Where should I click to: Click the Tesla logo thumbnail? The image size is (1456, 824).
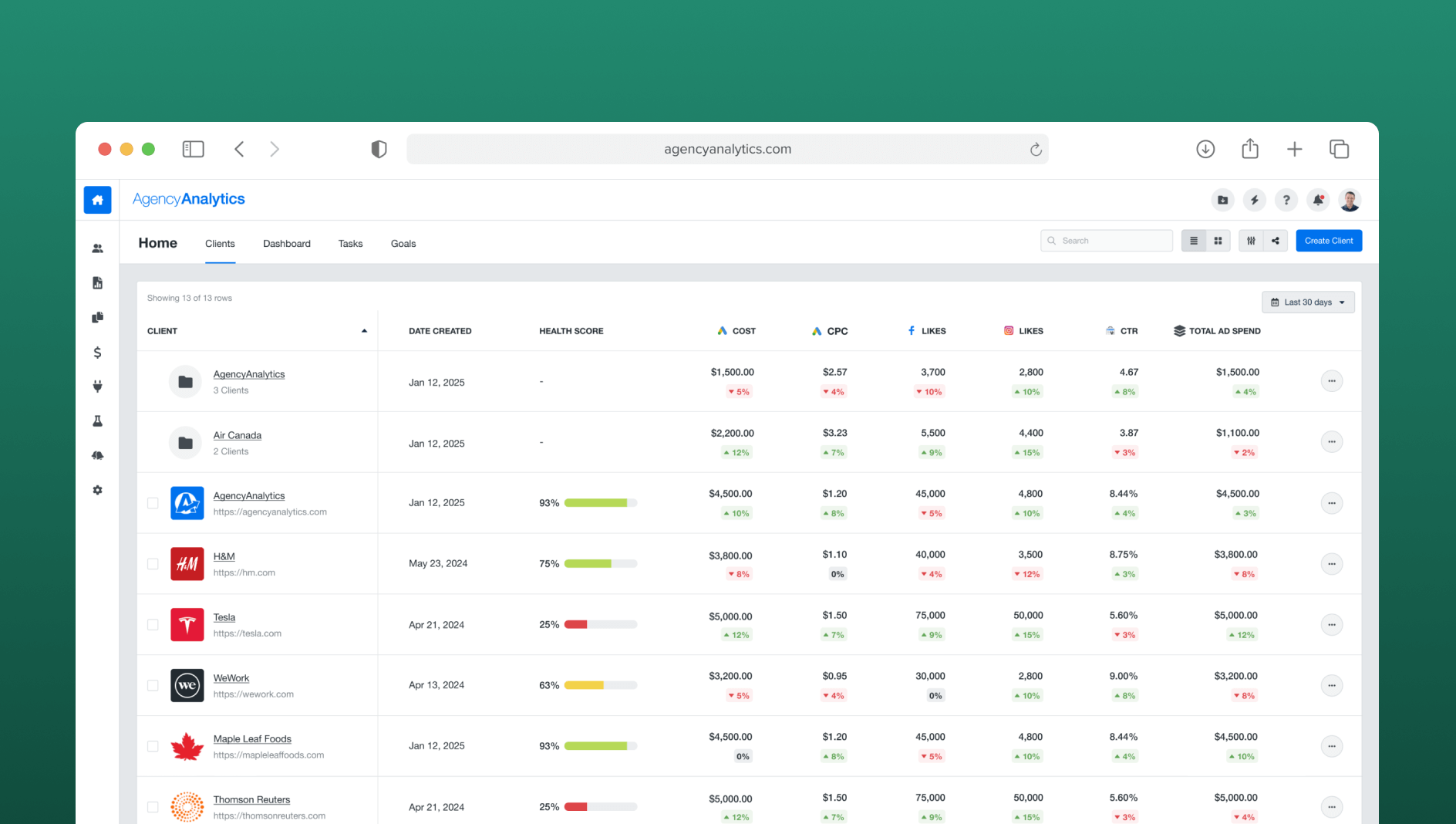tap(187, 625)
